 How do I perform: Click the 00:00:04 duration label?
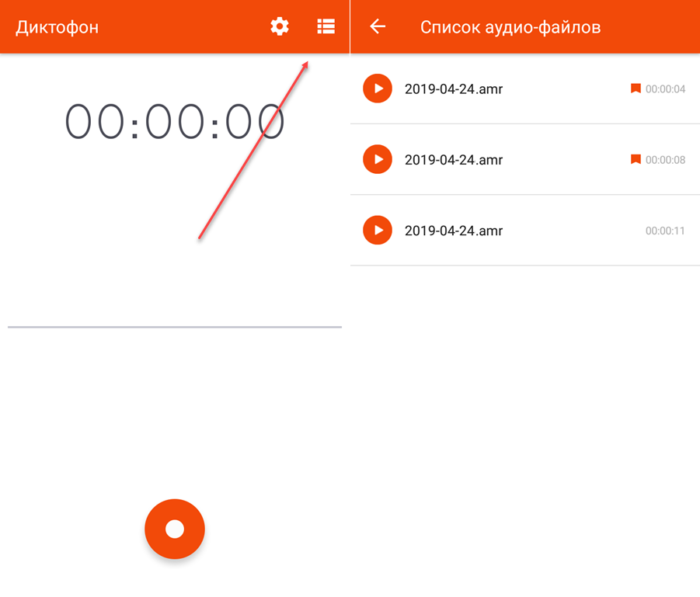click(x=665, y=90)
